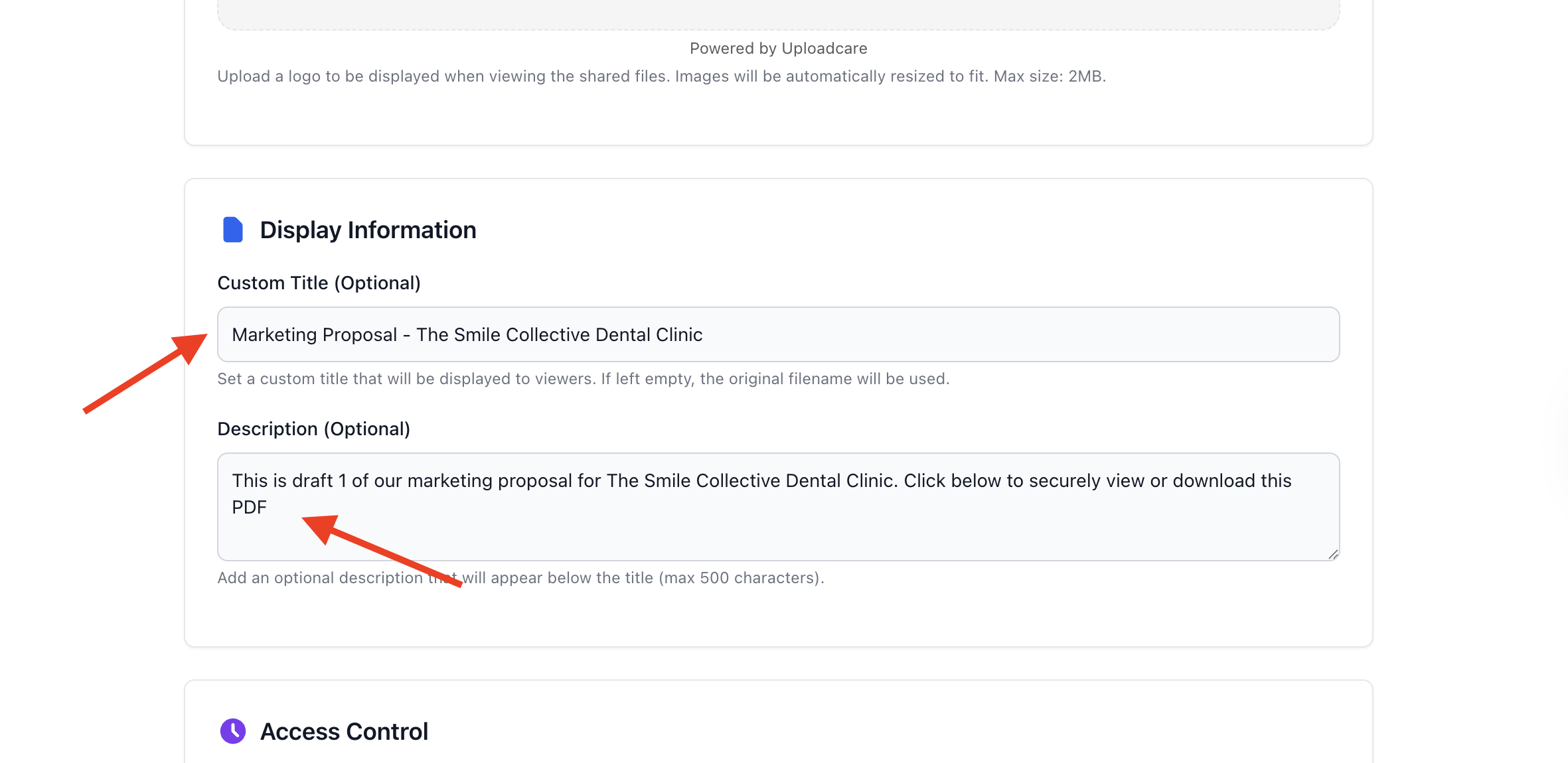Click the logo upload drop zone

[778, 13]
